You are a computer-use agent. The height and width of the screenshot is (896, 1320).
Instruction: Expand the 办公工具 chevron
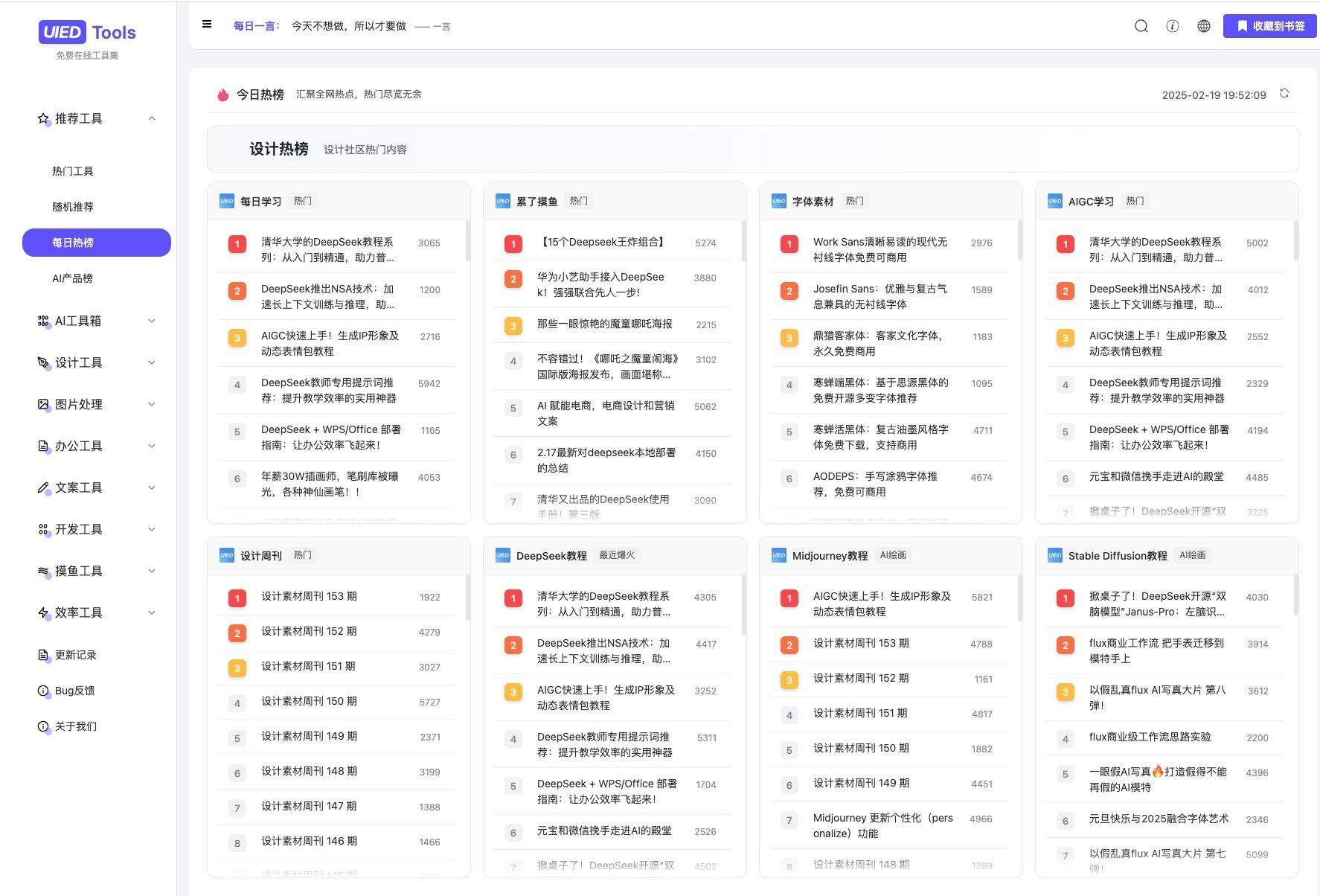pos(152,446)
